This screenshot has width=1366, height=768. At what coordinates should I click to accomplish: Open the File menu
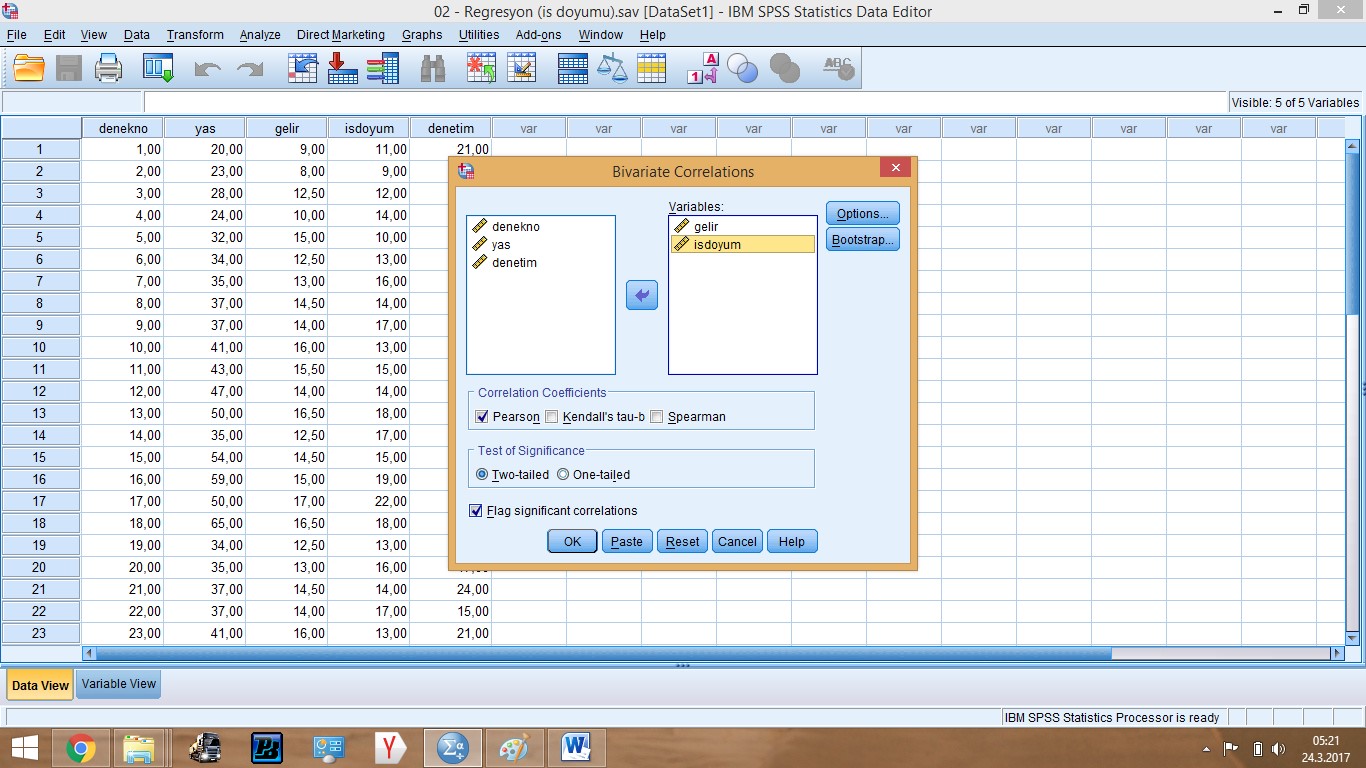[16, 35]
